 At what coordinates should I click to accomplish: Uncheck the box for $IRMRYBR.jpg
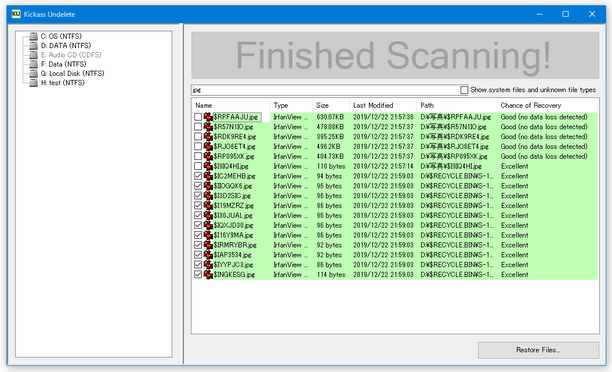click(x=198, y=245)
